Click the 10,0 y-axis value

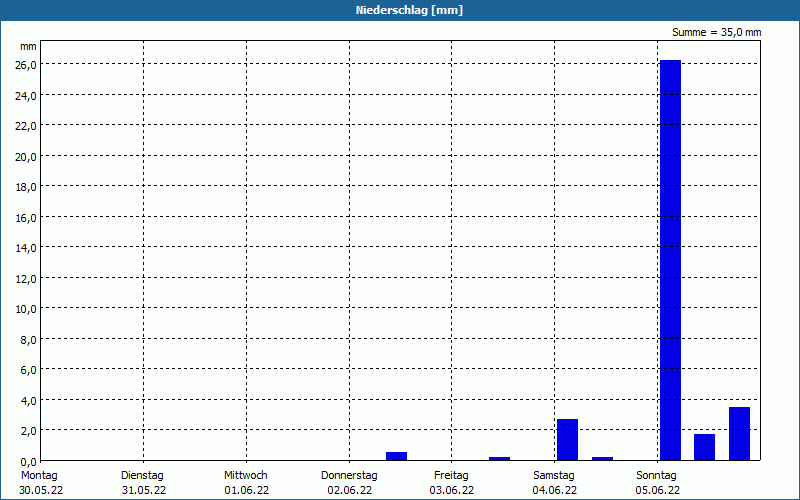tap(28, 309)
